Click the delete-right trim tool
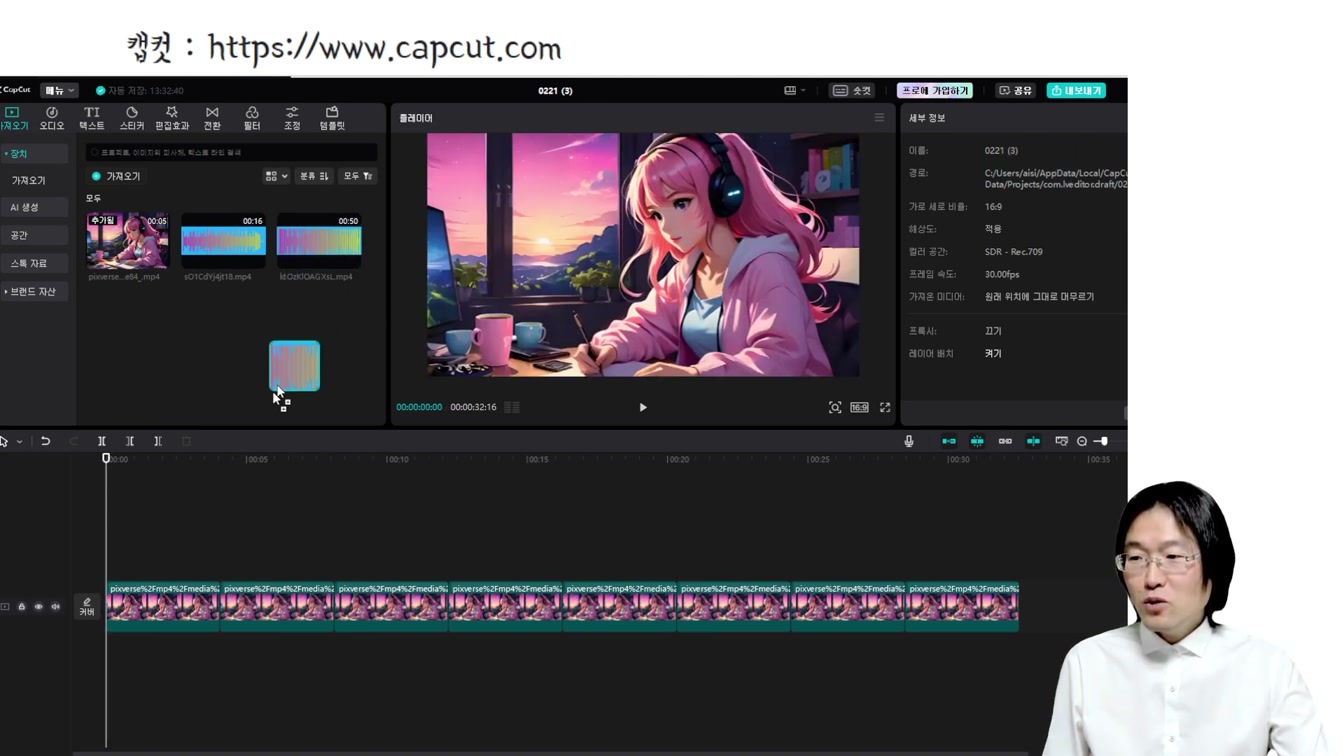 [158, 441]
